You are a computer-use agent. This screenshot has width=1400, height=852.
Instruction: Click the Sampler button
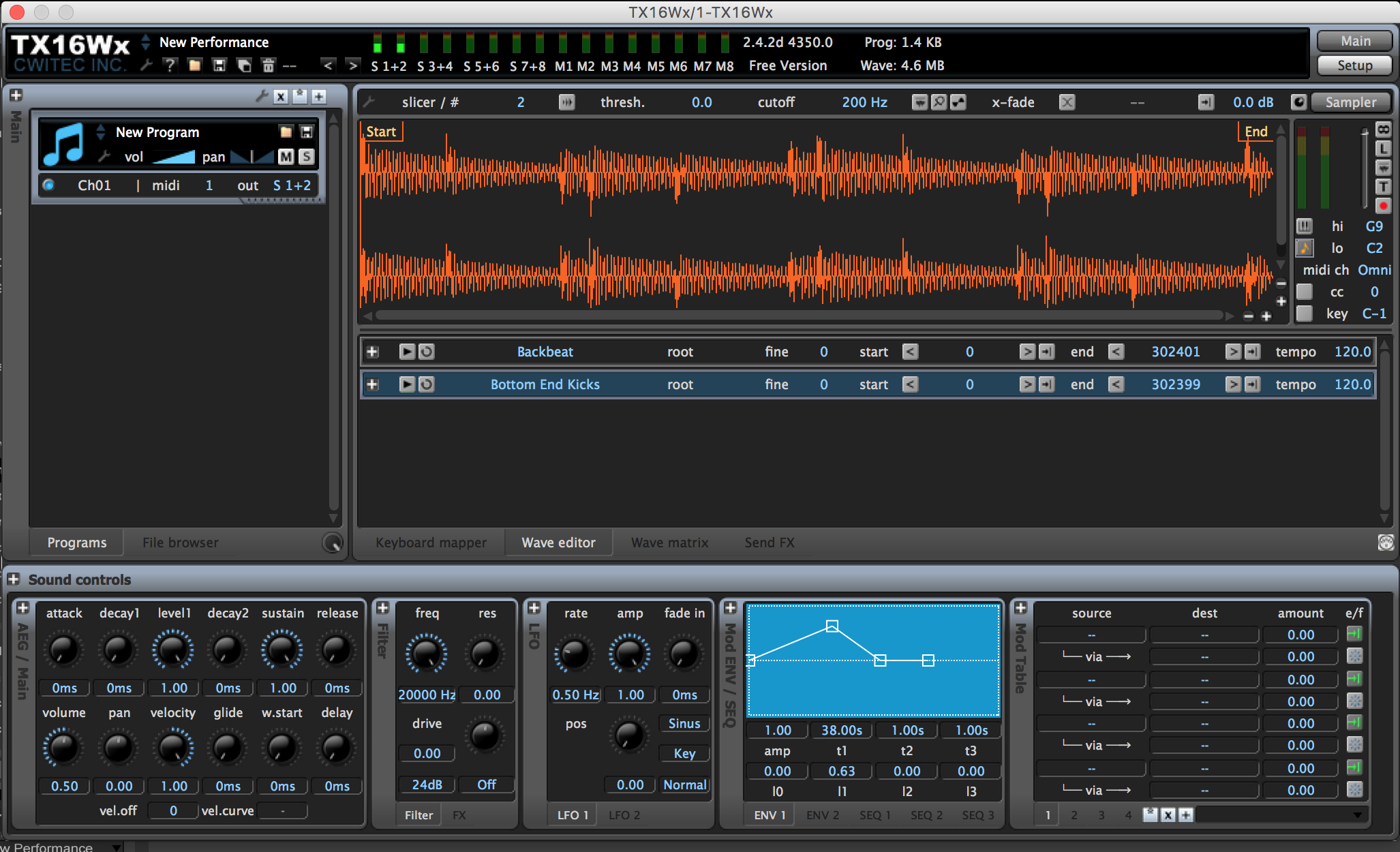coord(1350,102)
